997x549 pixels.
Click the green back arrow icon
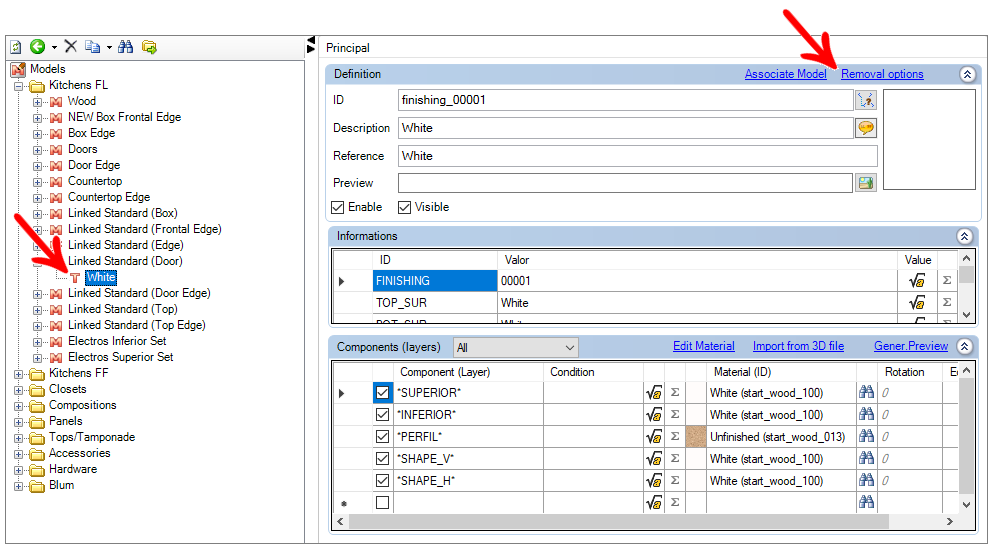pos(38,46)
